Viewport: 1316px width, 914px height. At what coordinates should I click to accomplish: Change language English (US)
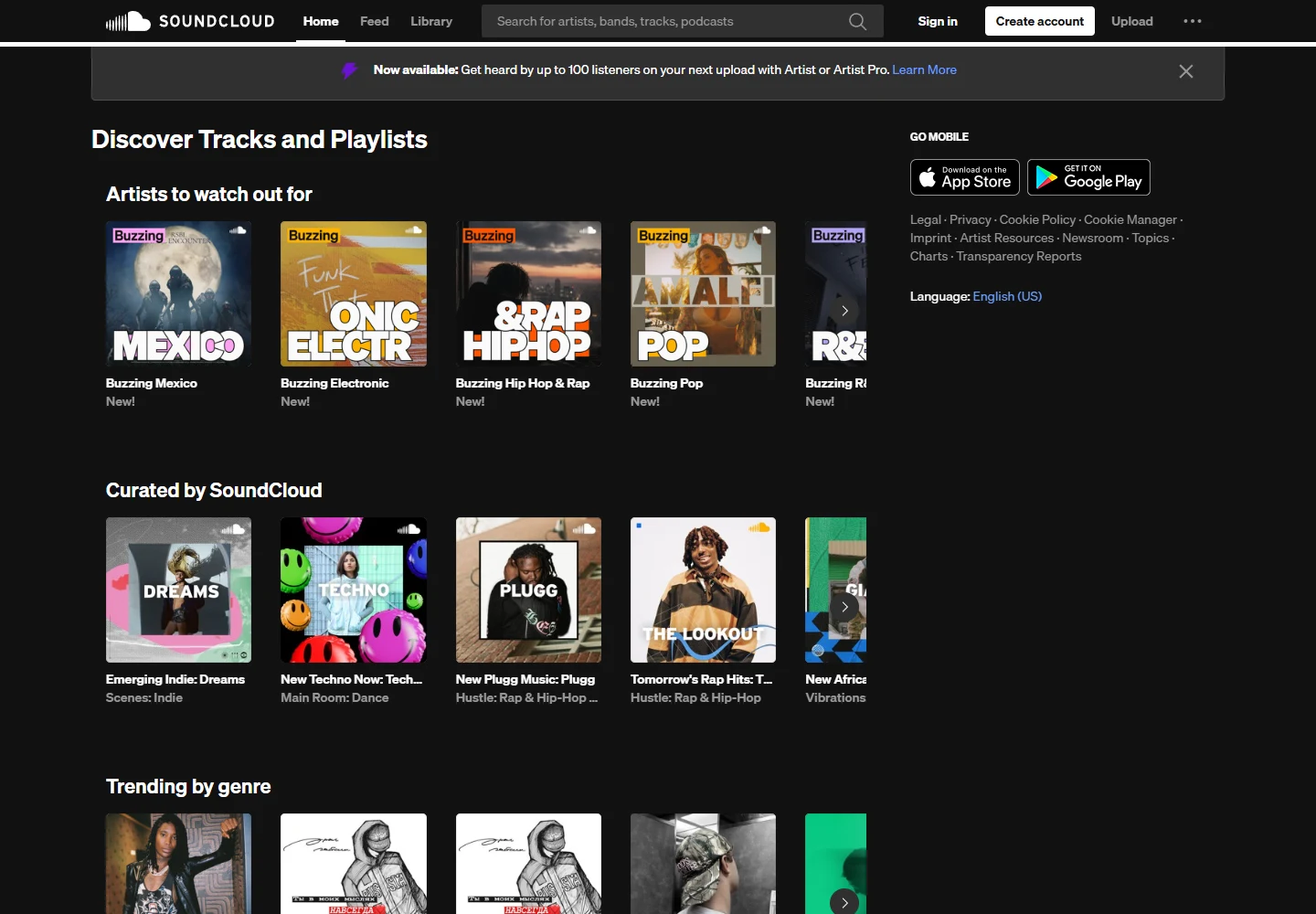click(x=1007, y=296)
